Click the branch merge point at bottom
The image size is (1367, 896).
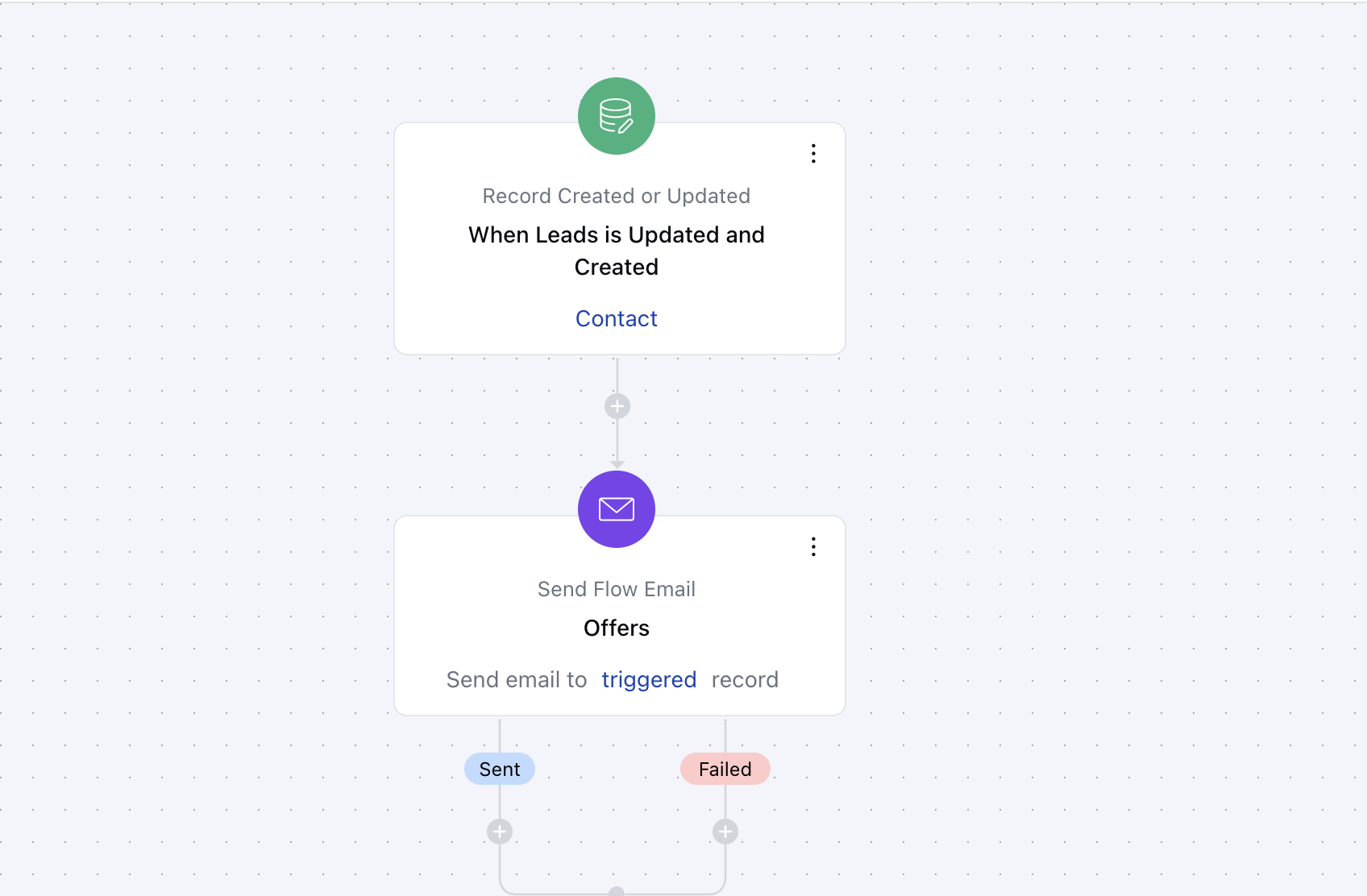tap(617, 891)
